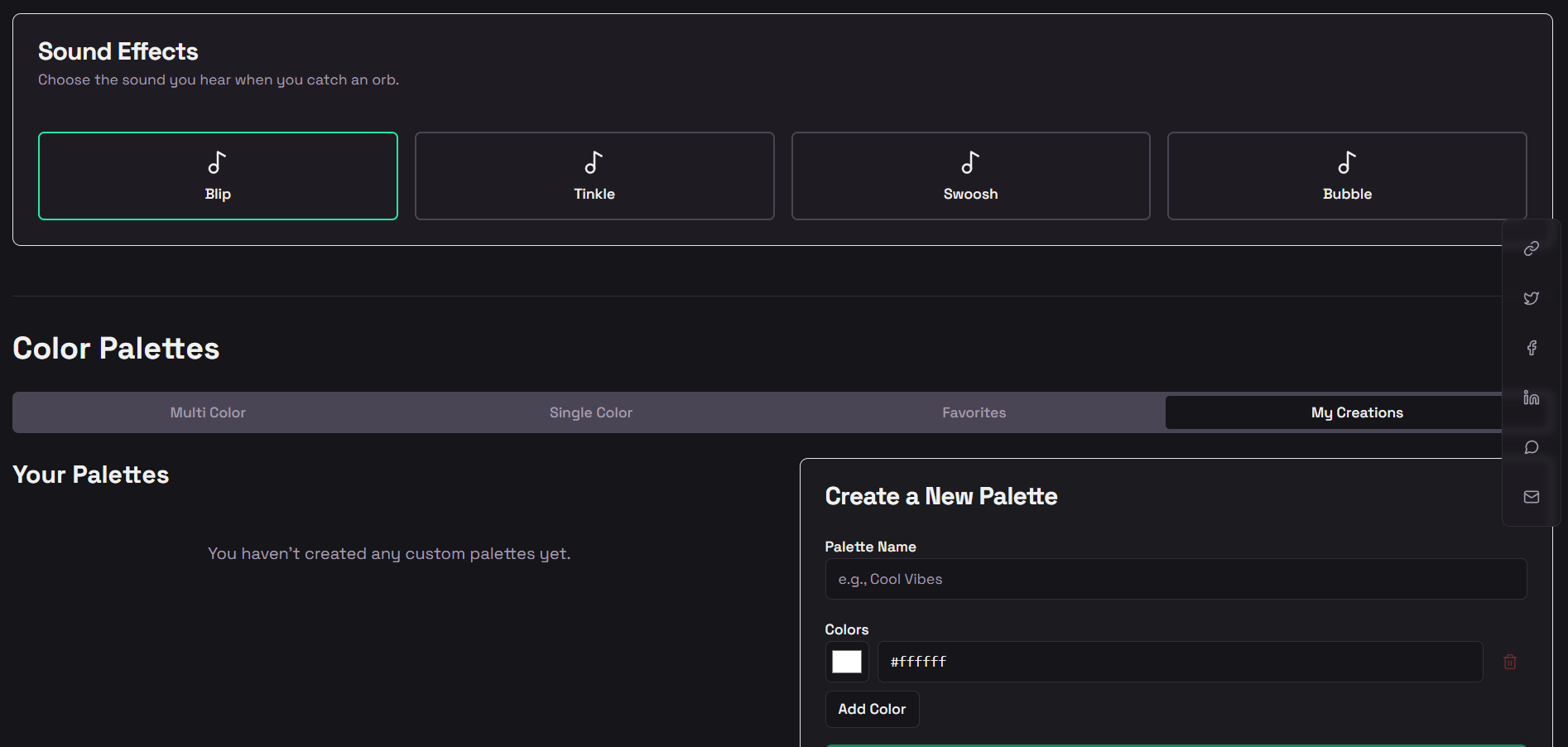Share on LinkedIn via sidebar icon
The width and height of the screenshot is (1568, 747).
click(1532, 398)
